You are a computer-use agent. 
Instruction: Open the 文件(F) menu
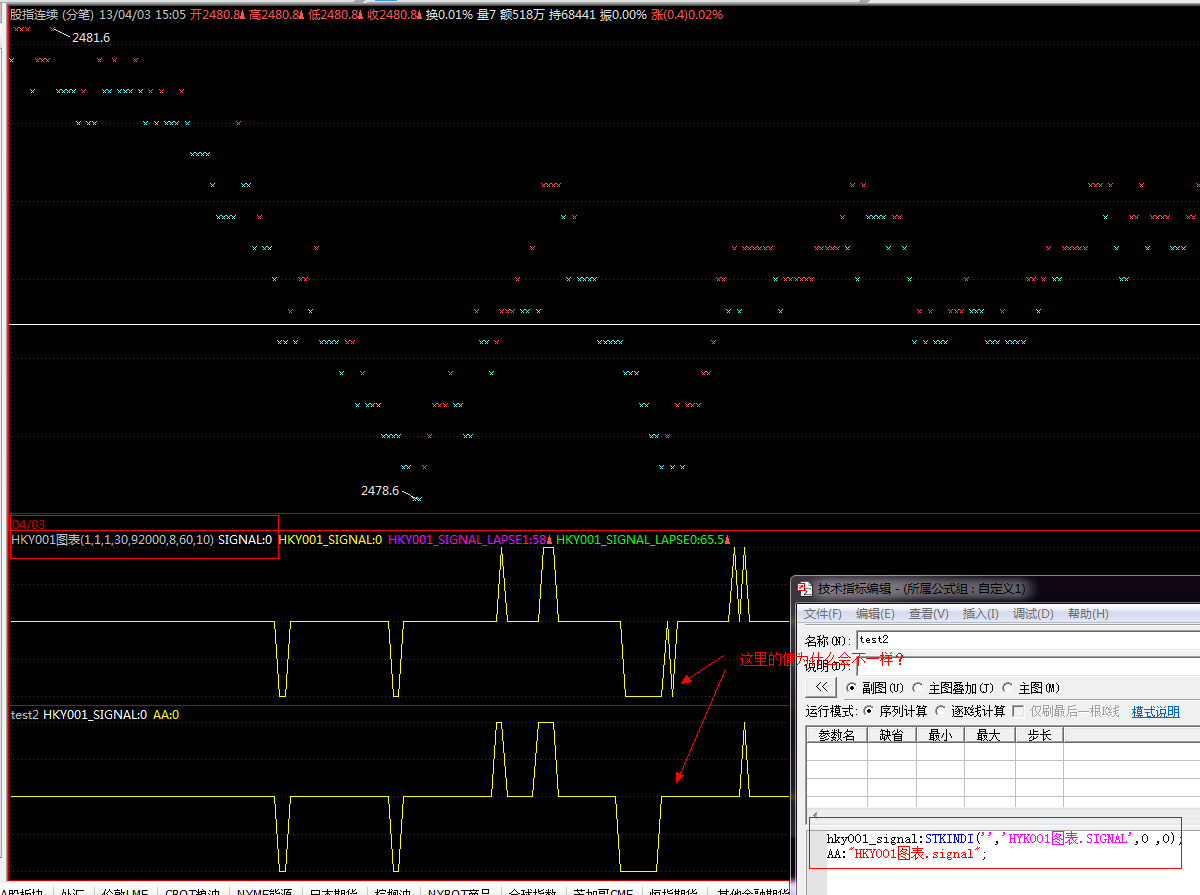click(823, 614)
